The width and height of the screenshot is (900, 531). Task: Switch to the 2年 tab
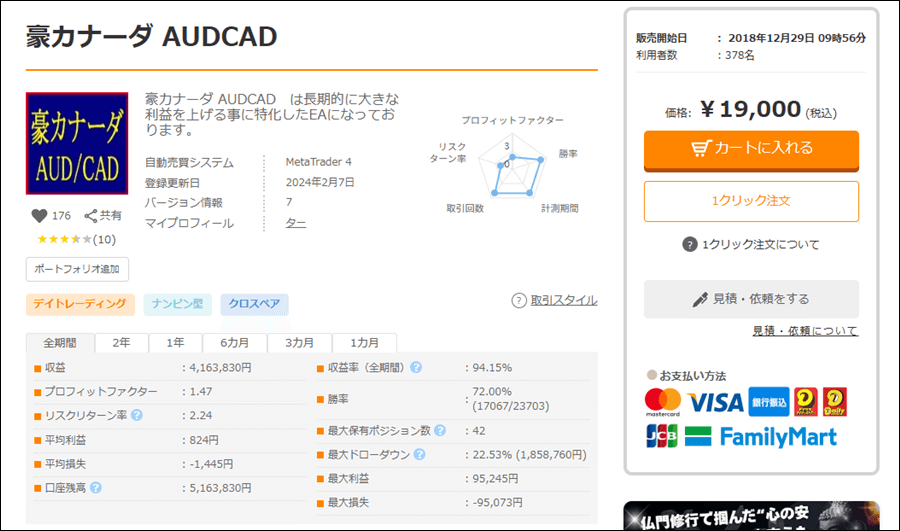pos(122,343)
